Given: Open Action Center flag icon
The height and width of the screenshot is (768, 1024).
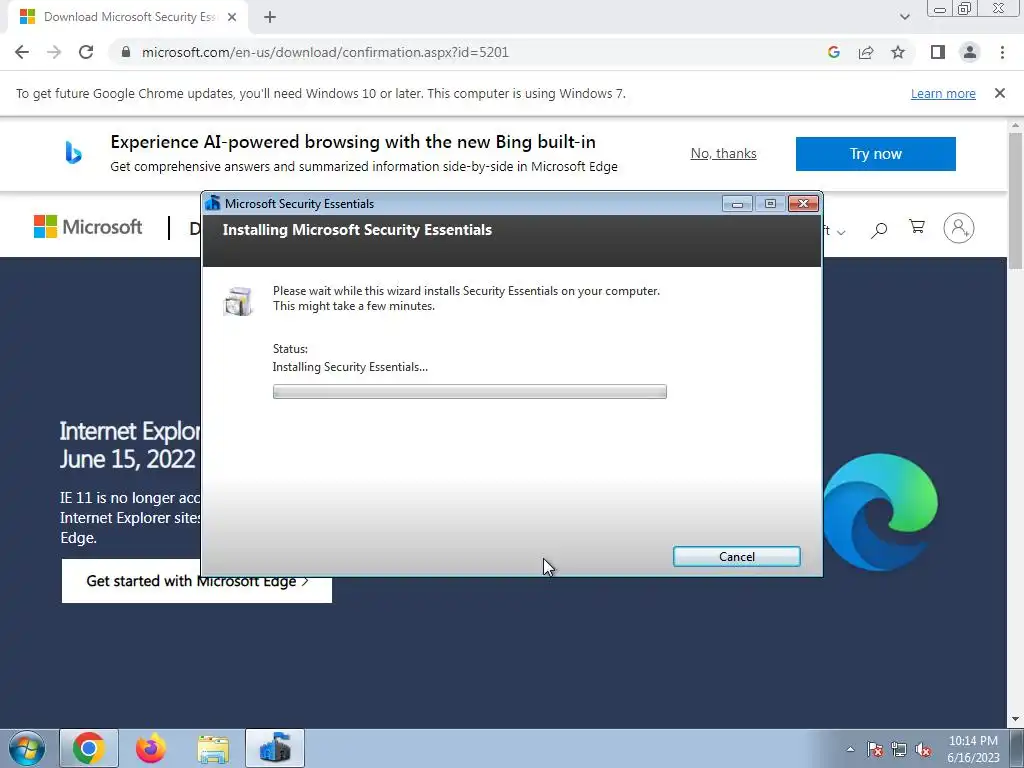Looking at the screenshot, I should pyautogui.click(x=875, y=749).
